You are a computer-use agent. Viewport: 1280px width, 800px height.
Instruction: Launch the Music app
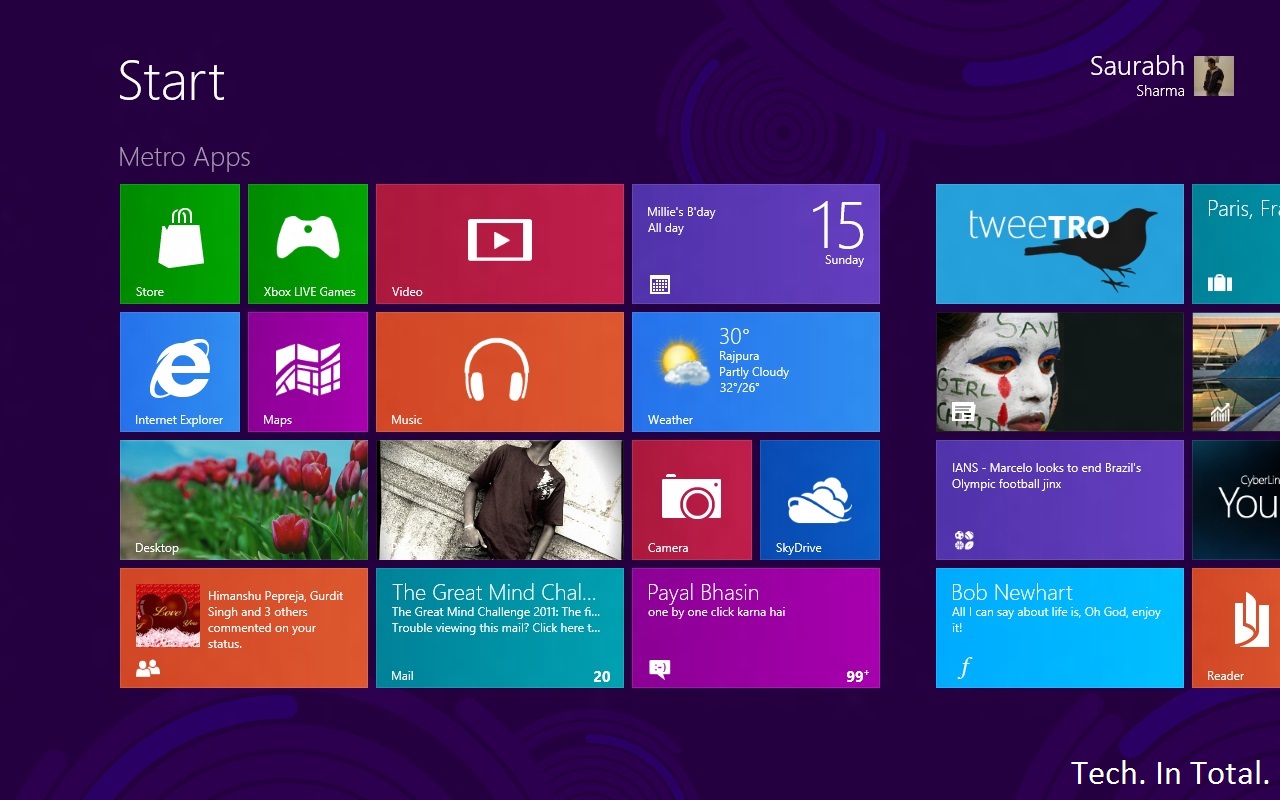coord(499,371)
